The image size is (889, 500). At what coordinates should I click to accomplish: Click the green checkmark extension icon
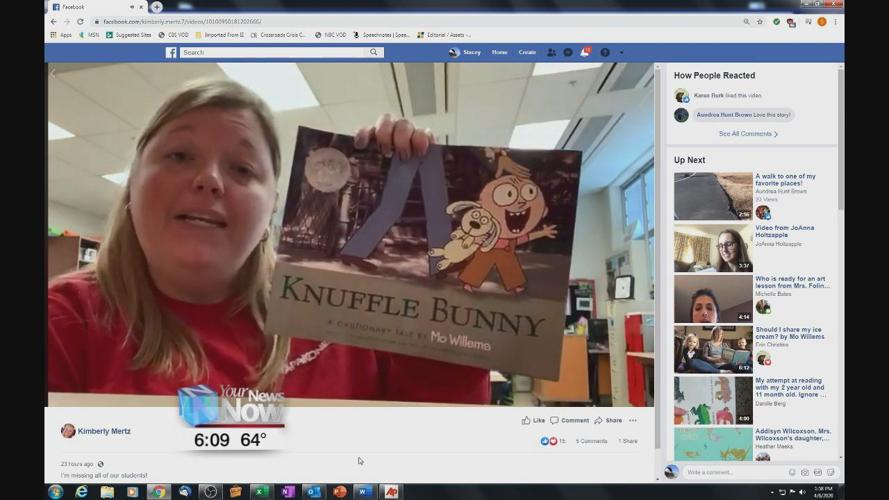776,22
